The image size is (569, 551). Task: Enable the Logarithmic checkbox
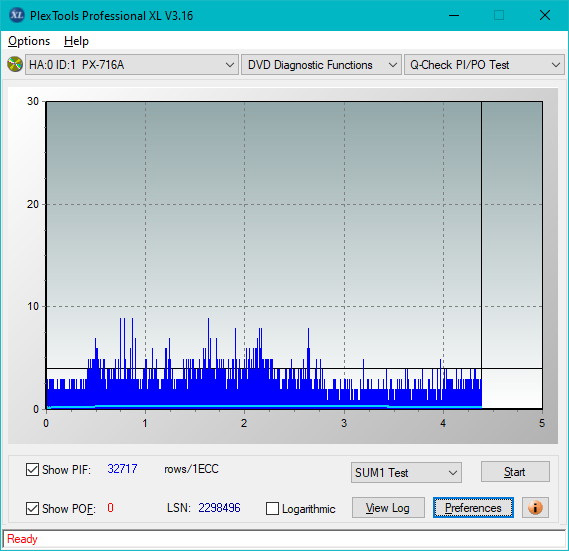(x=273, y=509)
